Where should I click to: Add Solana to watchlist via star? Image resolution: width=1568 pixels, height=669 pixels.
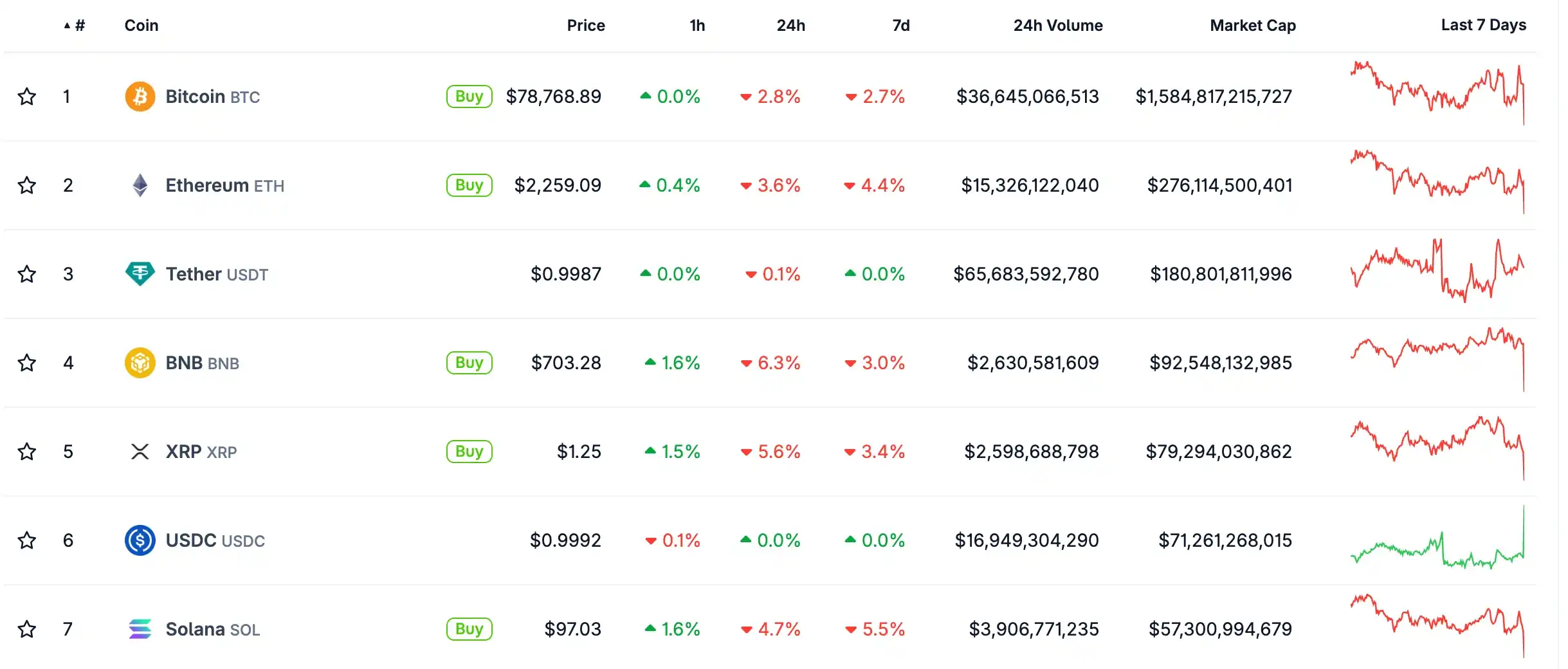[x=26, y=629]
